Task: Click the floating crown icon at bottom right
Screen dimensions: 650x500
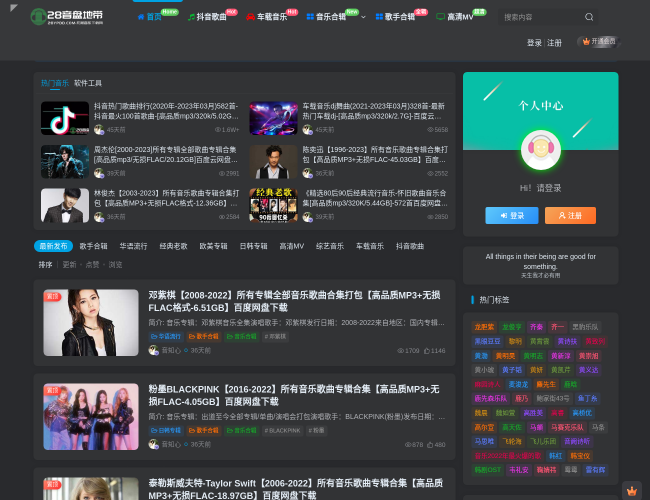Action: coord(631,490)
